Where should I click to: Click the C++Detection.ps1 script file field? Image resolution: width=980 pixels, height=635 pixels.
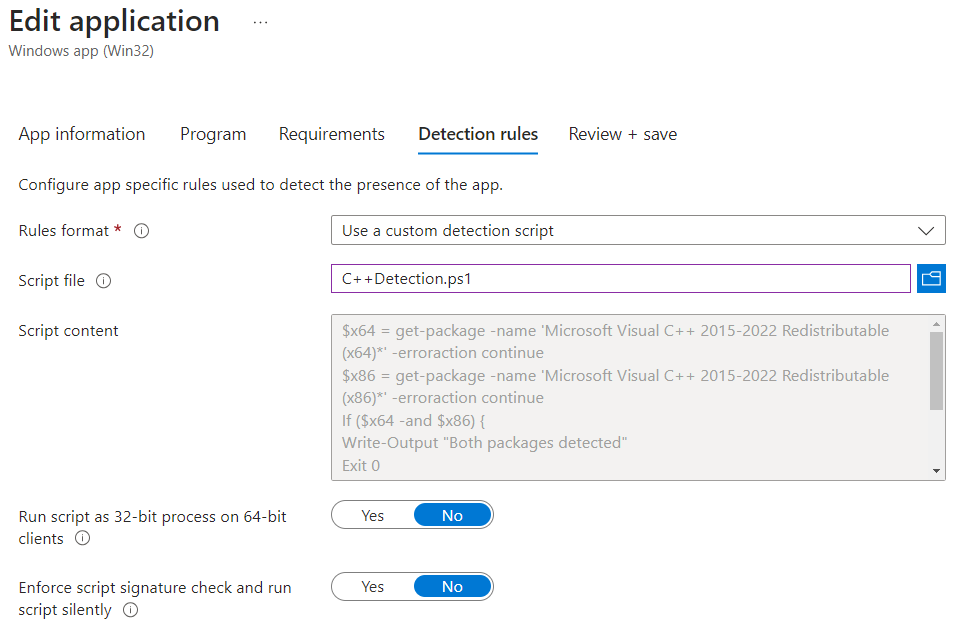pyautogui.click(x=620, y=279)
